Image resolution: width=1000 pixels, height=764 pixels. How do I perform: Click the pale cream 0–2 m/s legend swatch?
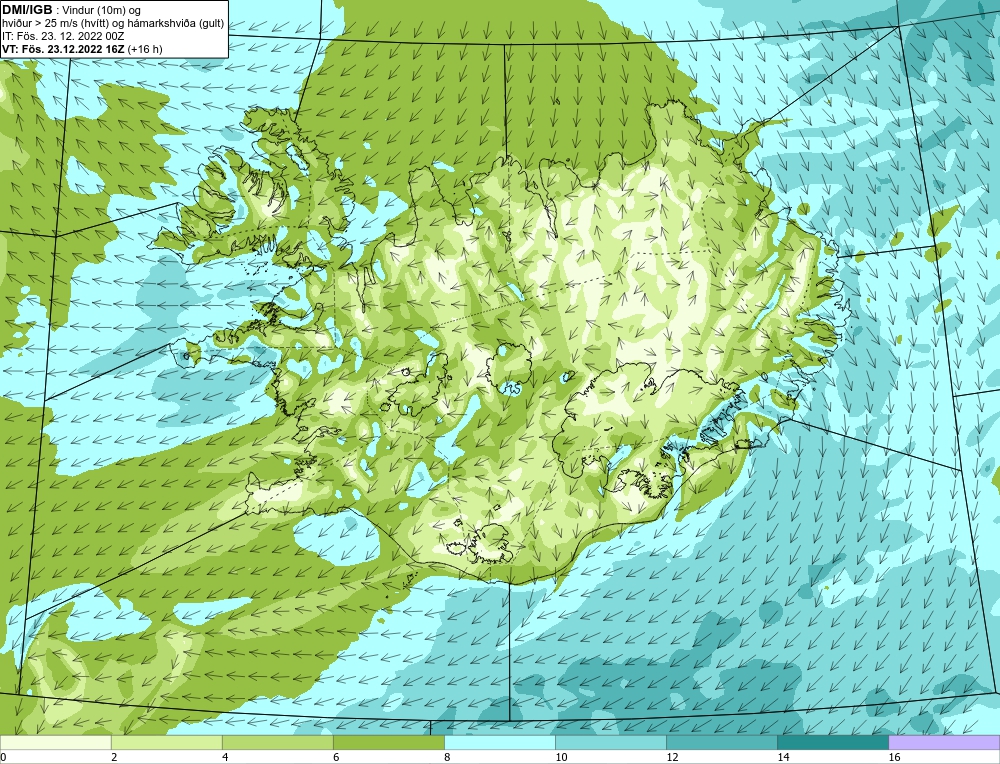(55, 742)
